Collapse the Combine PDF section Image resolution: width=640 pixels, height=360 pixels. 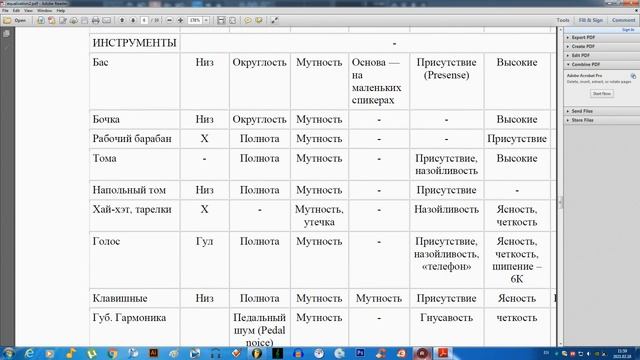[x=602, y=64]
